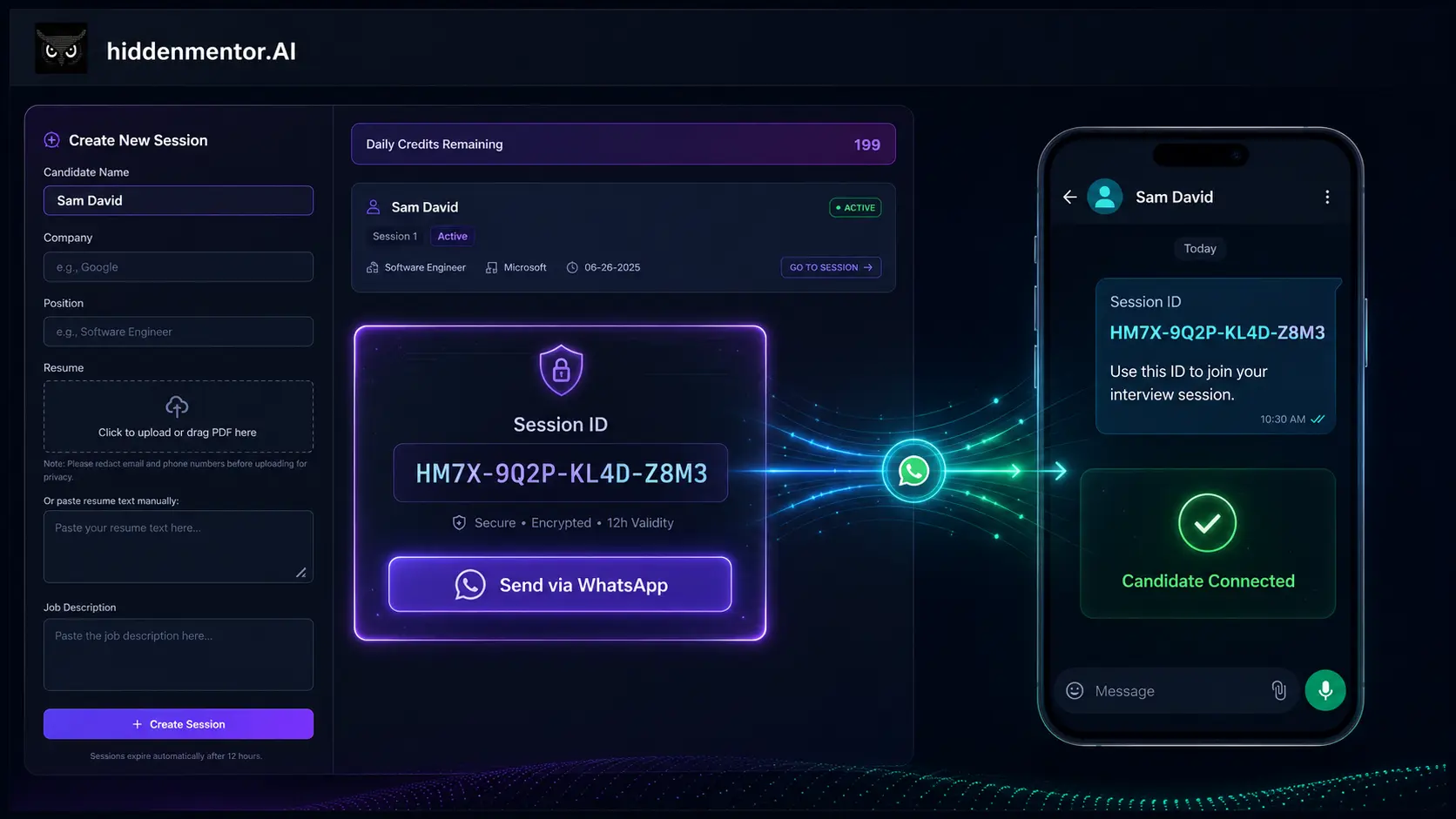Click the Microsoft company building icon

492,267
